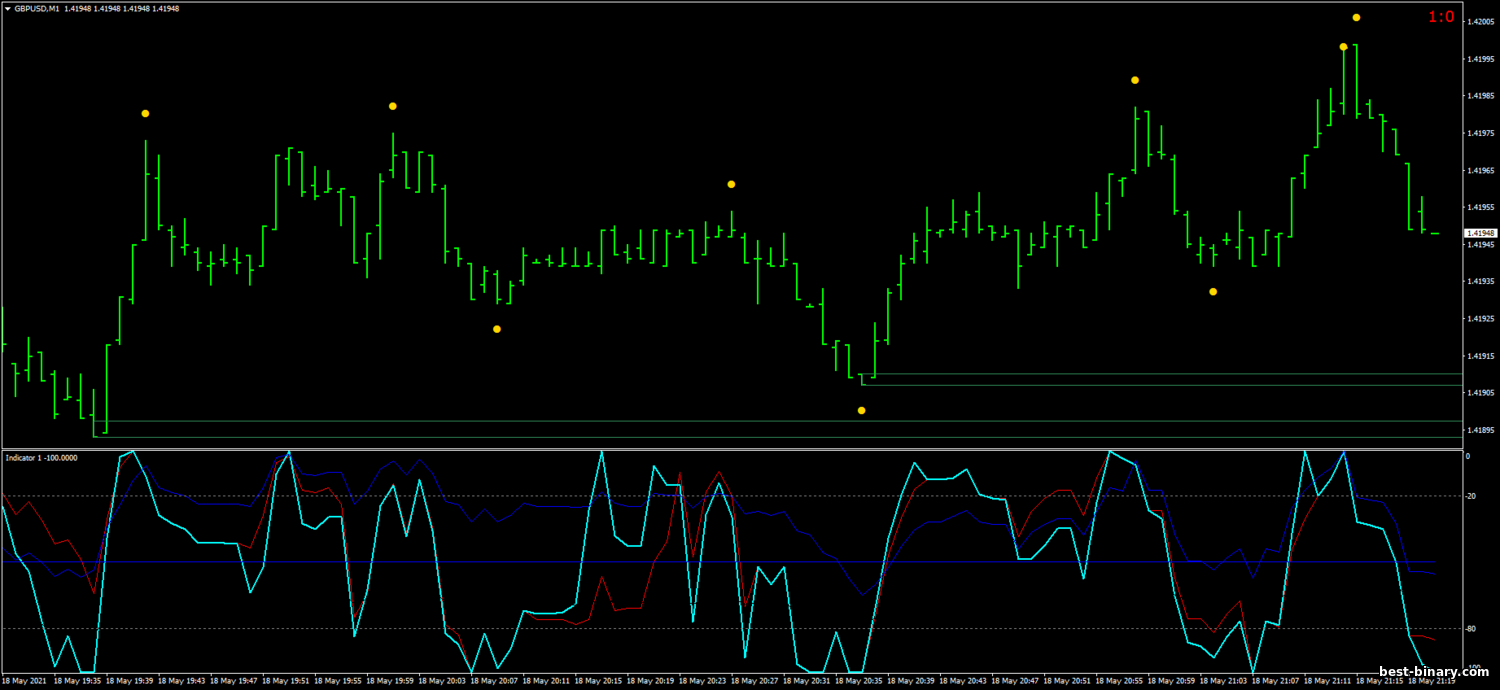The height and width of the screenshot is (690, 1500).
Task: Click the first yellow dot above 19:39 spike
Action: tap(145, 114)
